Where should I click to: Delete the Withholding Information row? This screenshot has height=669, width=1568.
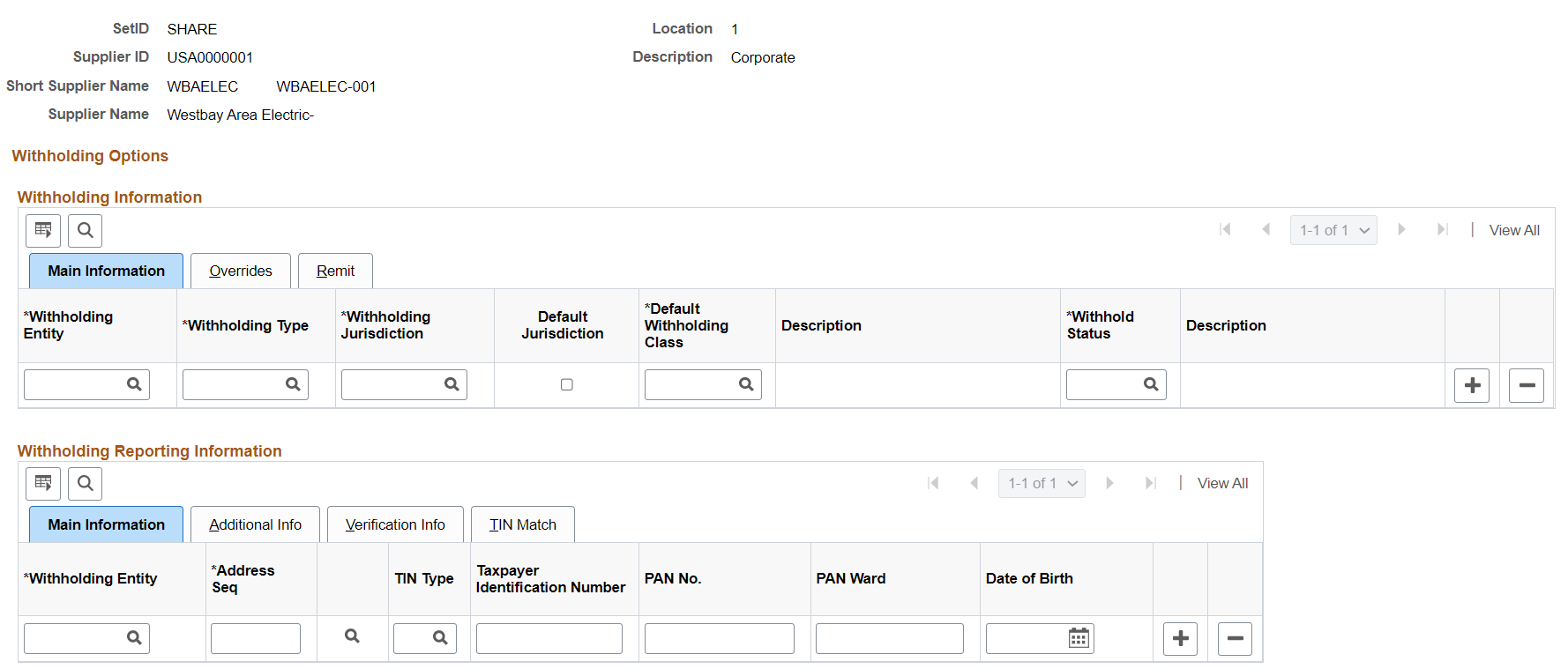[x=1527, y=385]
